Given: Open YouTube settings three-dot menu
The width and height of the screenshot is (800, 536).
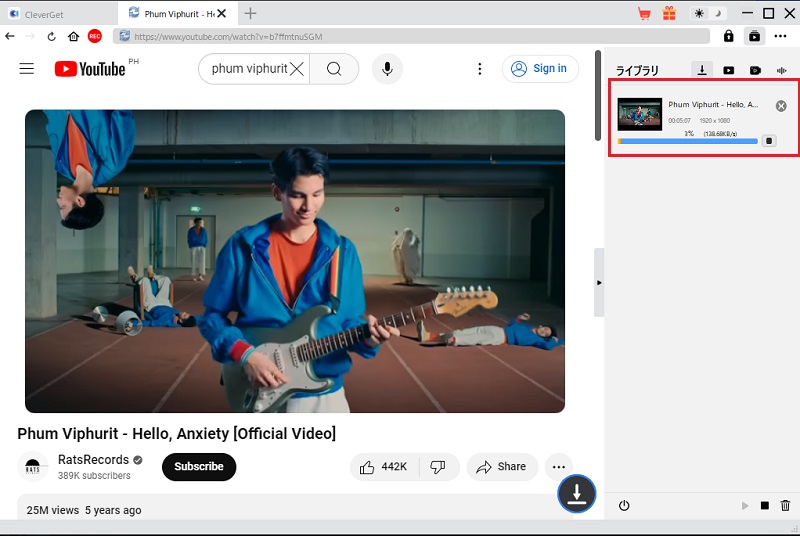Looking at the screenshot, I should (x=479, y=68).
